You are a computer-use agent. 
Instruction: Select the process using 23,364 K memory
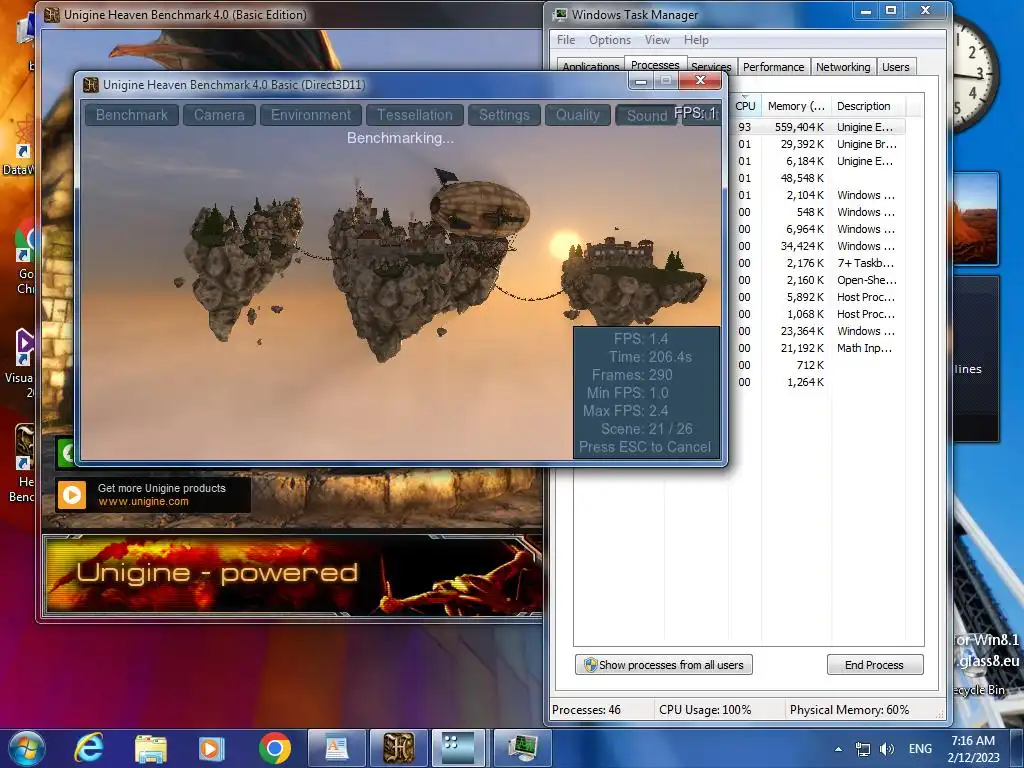tap(816, 331)
